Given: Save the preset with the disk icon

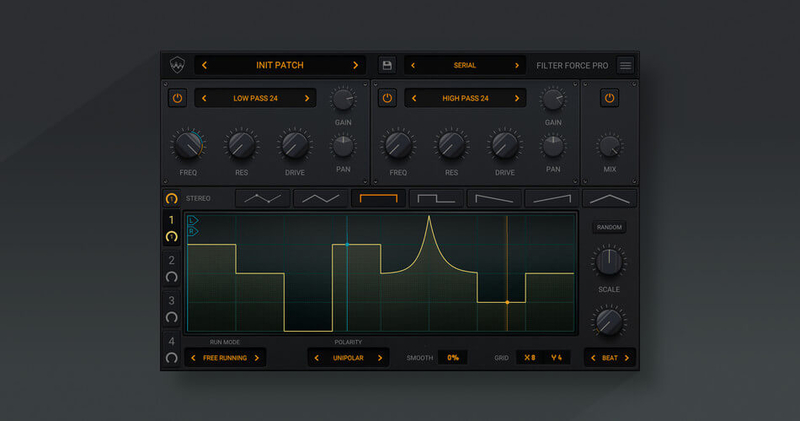Looking at the screenshot, I should point(387,65).
